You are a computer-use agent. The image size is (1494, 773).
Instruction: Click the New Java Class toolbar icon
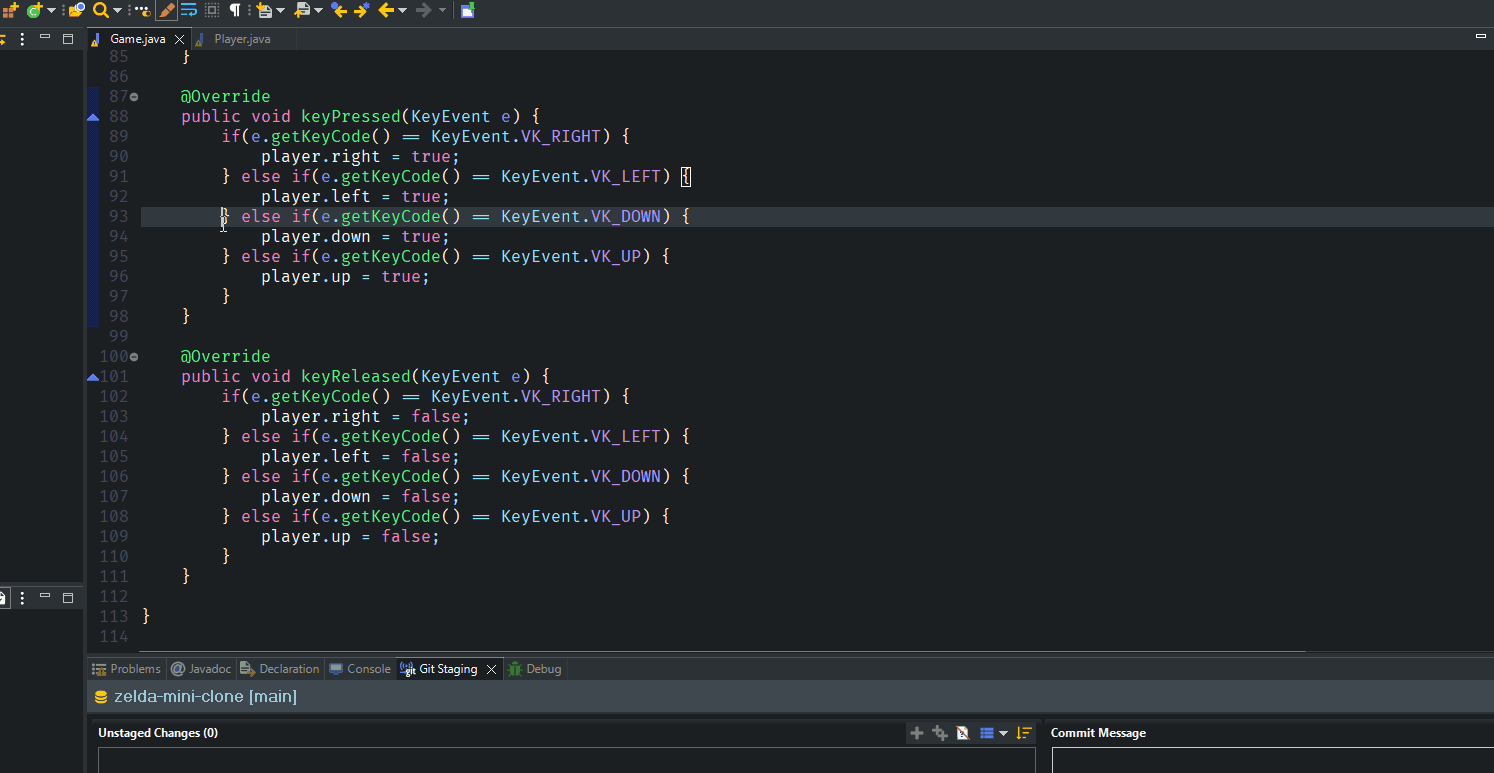35,10
